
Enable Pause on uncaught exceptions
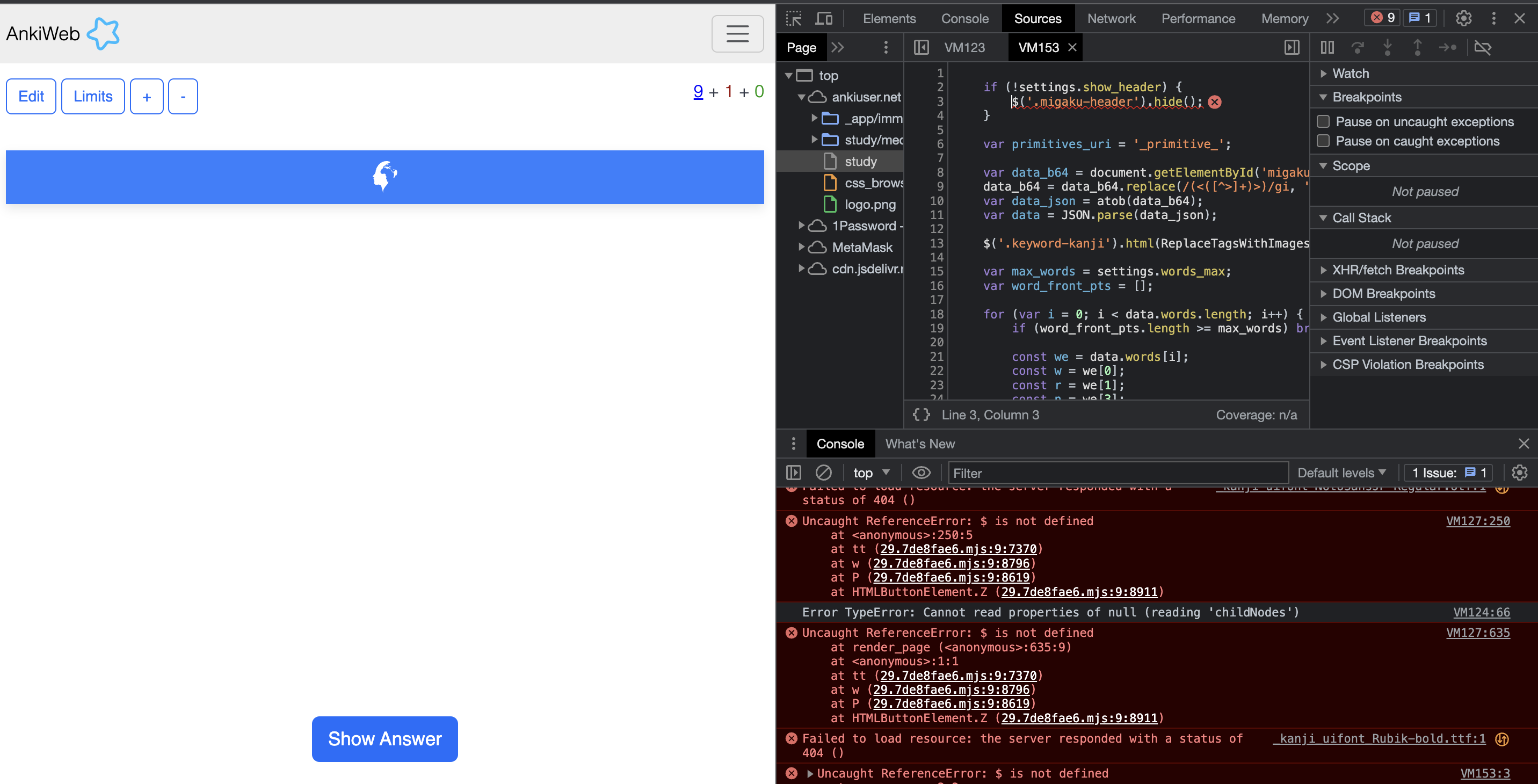pos(1323,121)
